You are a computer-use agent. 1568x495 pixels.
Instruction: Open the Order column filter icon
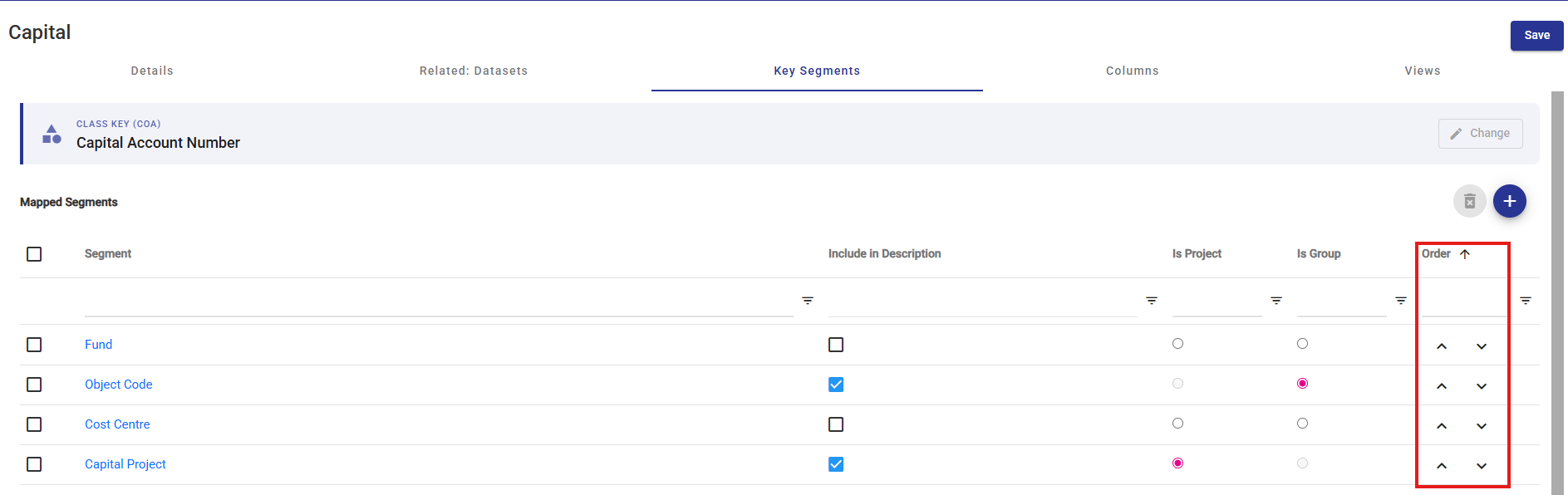click(1526, 301)
